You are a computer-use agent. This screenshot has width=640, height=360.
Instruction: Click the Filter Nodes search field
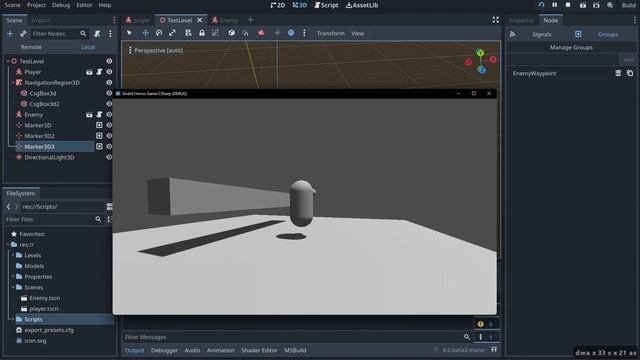tap(59, 34)
